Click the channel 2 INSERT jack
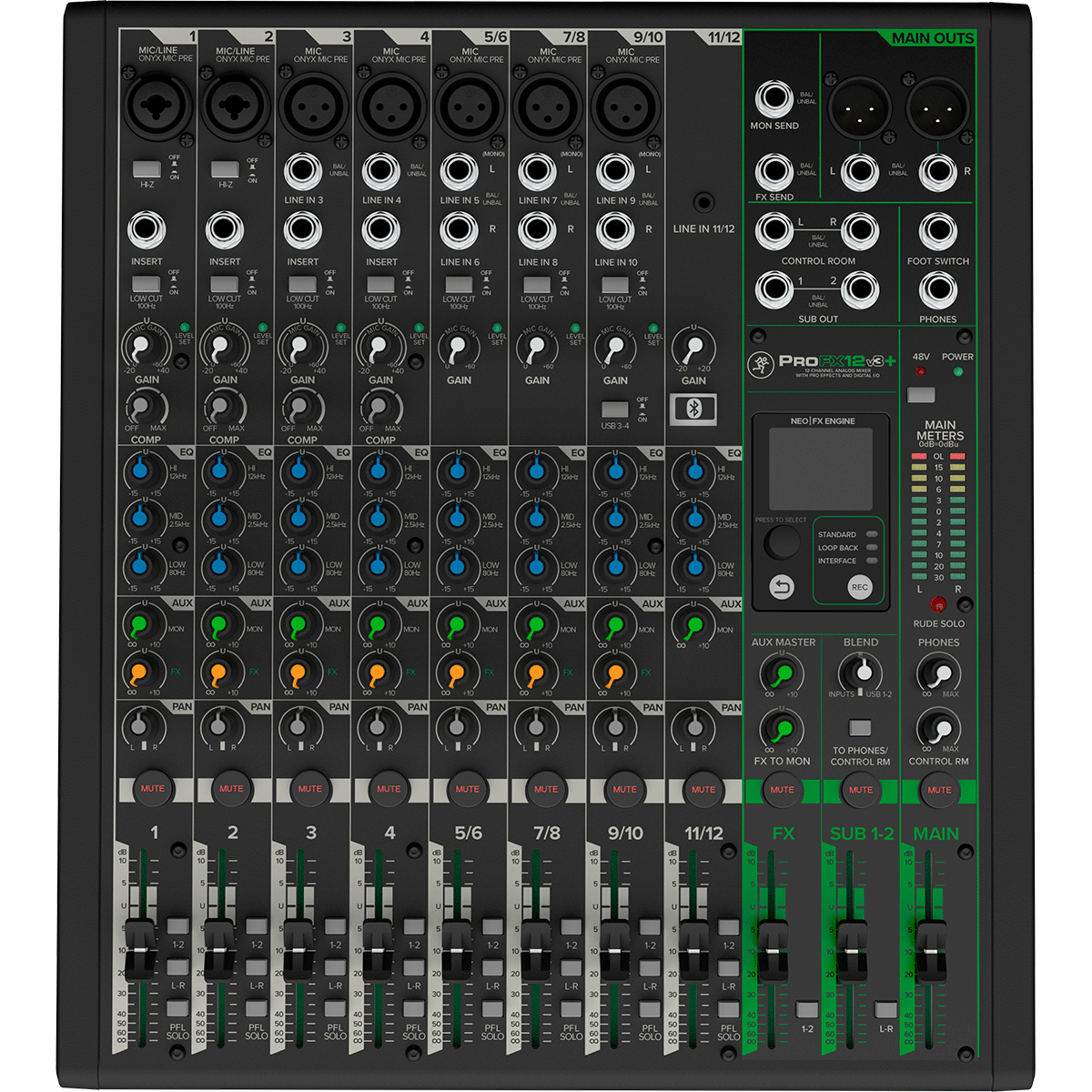Image resolution: width=1092 pixels, height=1092 pixels. pos(225,231)
